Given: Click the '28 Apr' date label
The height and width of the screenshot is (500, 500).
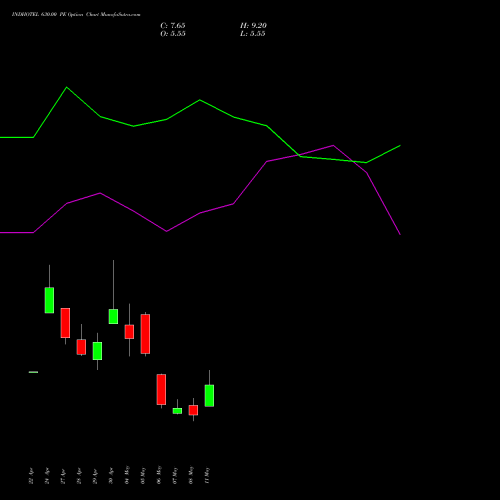Looking at the screenshot, I should [x=79, y=476].
